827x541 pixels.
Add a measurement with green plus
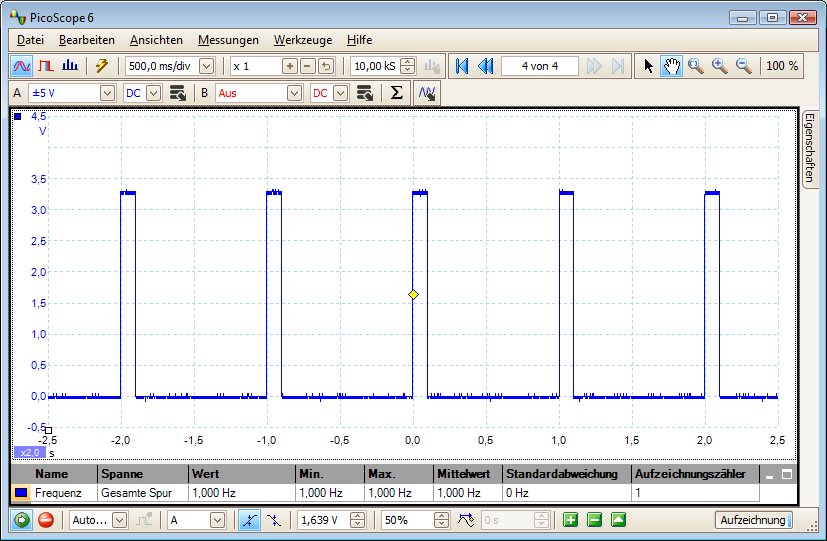click(570, 520)
